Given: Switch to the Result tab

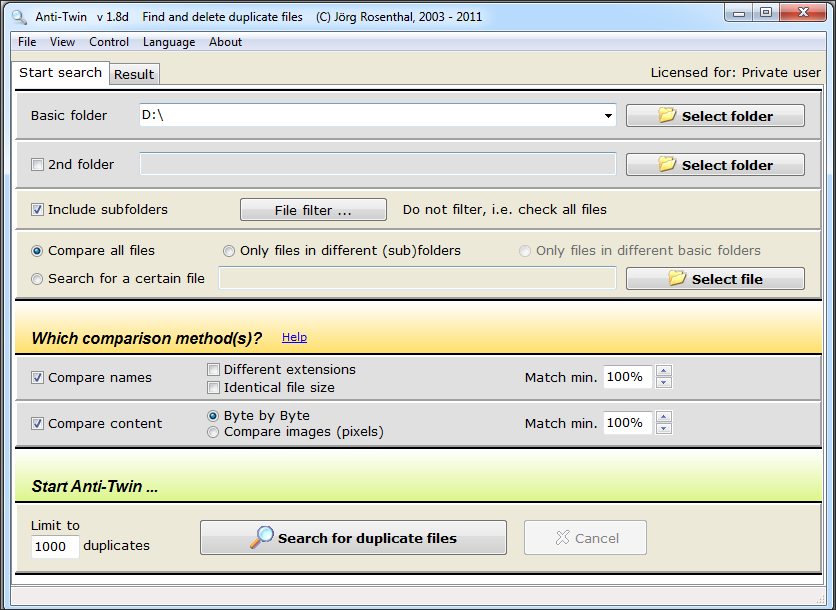Looking at the screenshot, I should click(134, 74).
